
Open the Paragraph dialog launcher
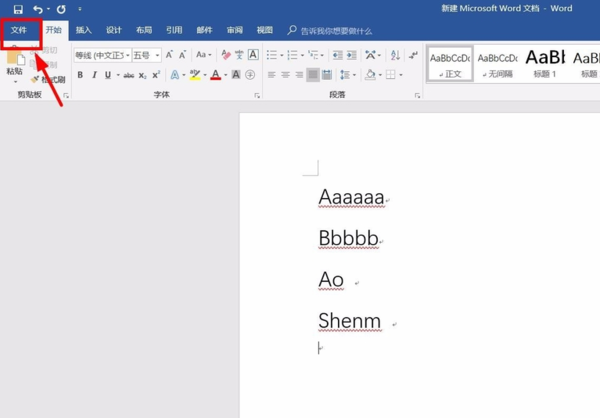[x=417, y=95]
